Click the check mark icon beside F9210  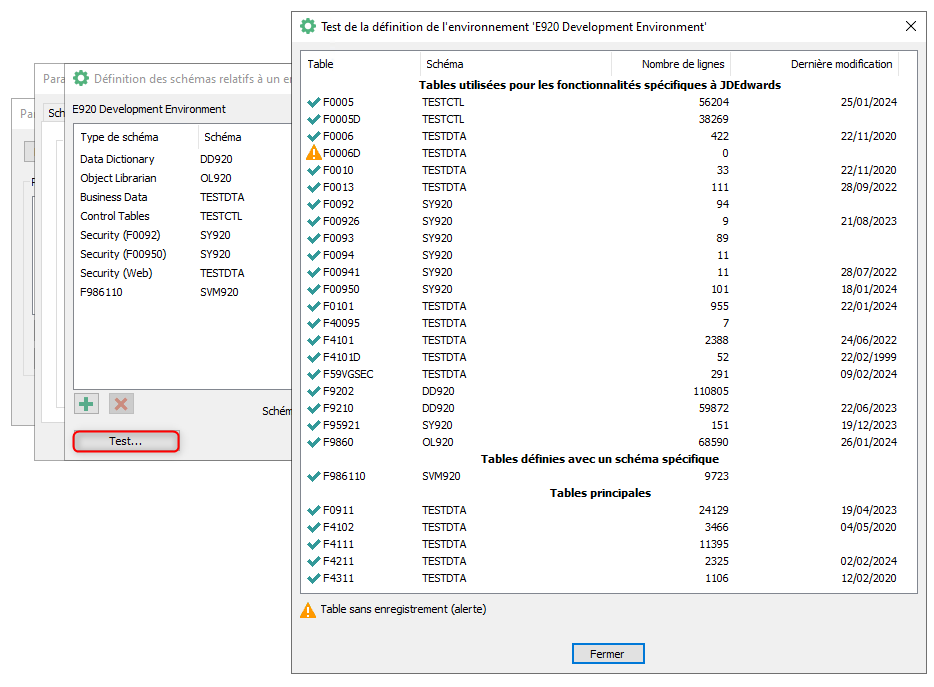pos(313,408)
